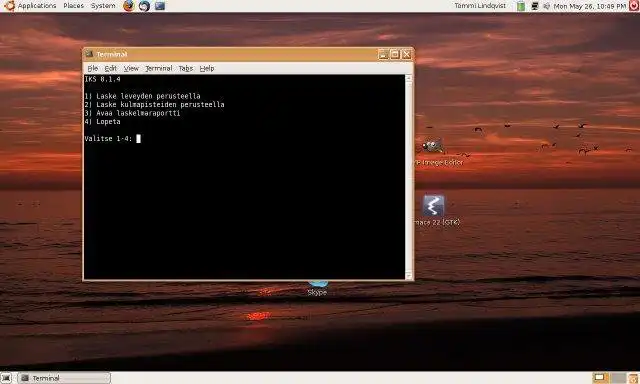
Task: Open the Terminal Edit menu
Action: 111,68
